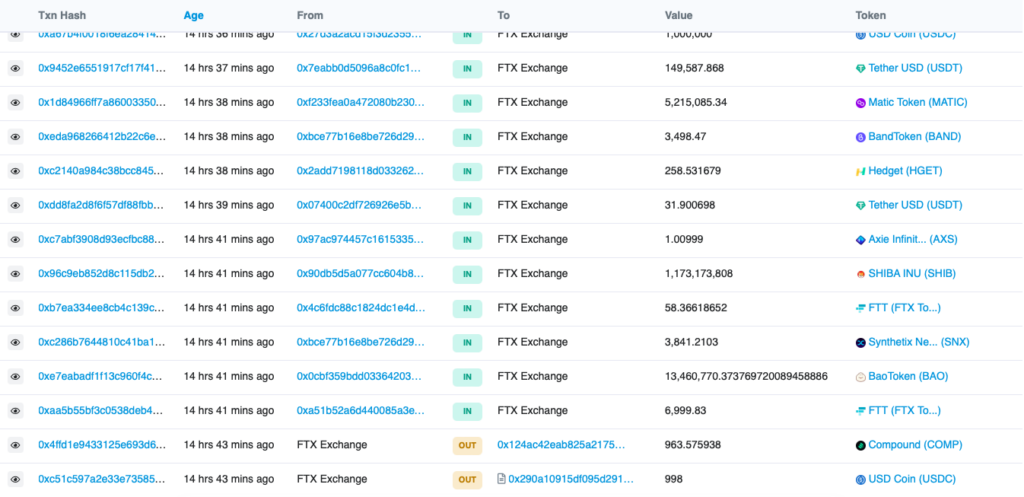The image size is (1024, 497).
Task: Open recipient address 0x124ac42eab825a2175
Action: [561, 445]
